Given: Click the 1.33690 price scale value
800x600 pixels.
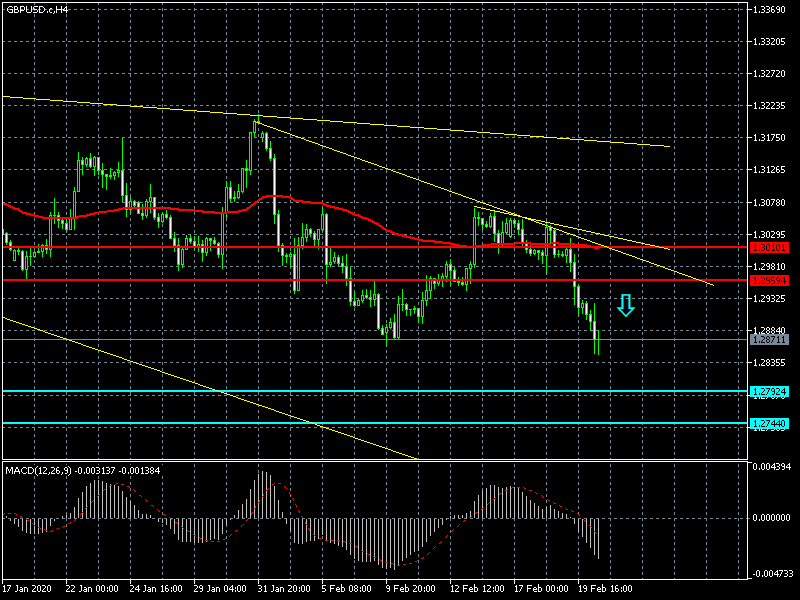Looking at the screenshot, I should pos(769,10).
